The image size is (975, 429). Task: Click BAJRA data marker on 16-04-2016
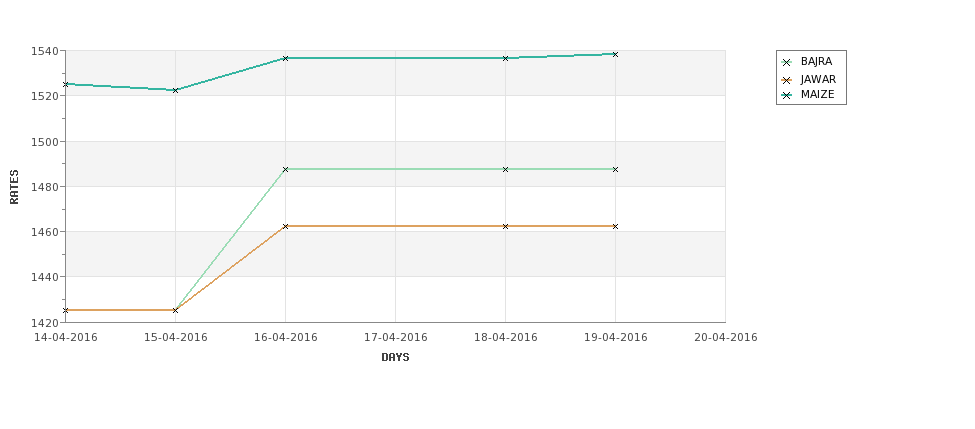coord(285,169)
